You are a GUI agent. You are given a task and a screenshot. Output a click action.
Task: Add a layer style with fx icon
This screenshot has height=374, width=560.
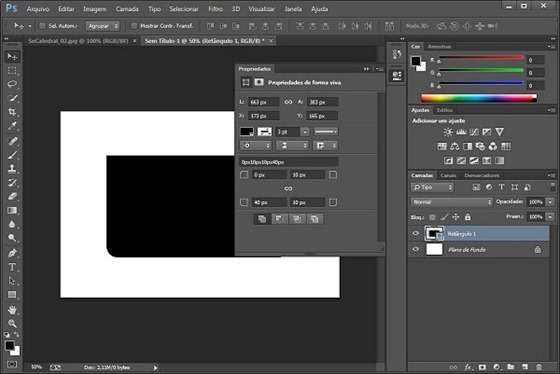tap(468, 367)
